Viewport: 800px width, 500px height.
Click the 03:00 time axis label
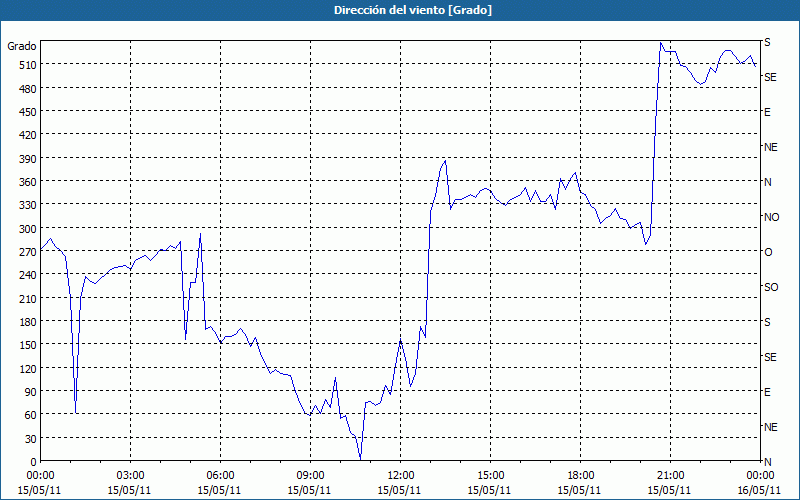131,476
